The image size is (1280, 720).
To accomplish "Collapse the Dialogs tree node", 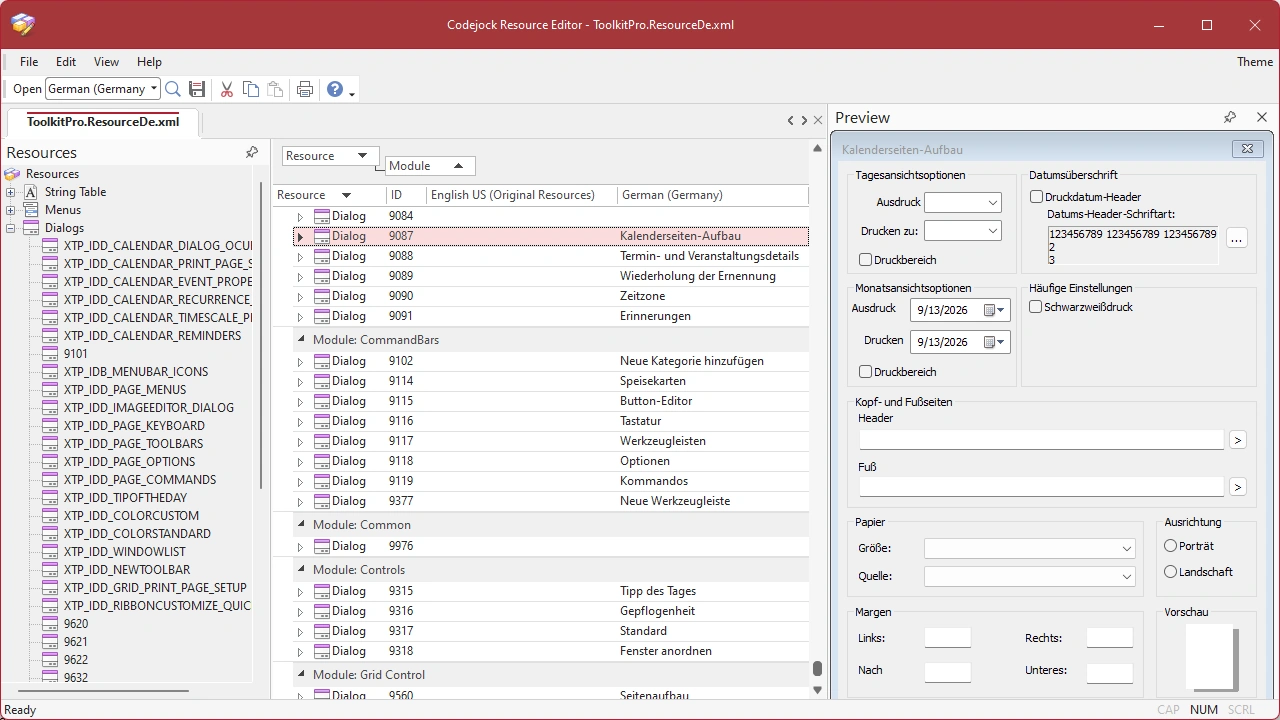I will tap(11, 228).
